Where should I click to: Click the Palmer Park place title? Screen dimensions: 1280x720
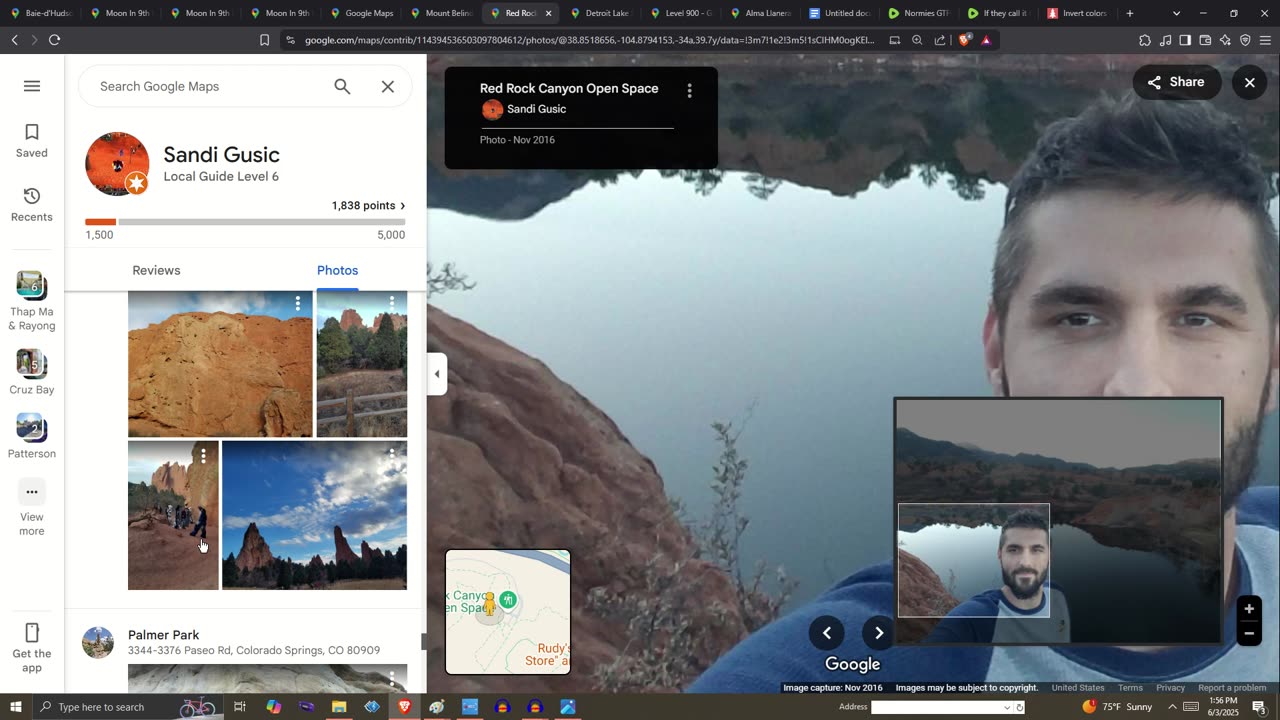pyautogui.click(x=164, y=635)
